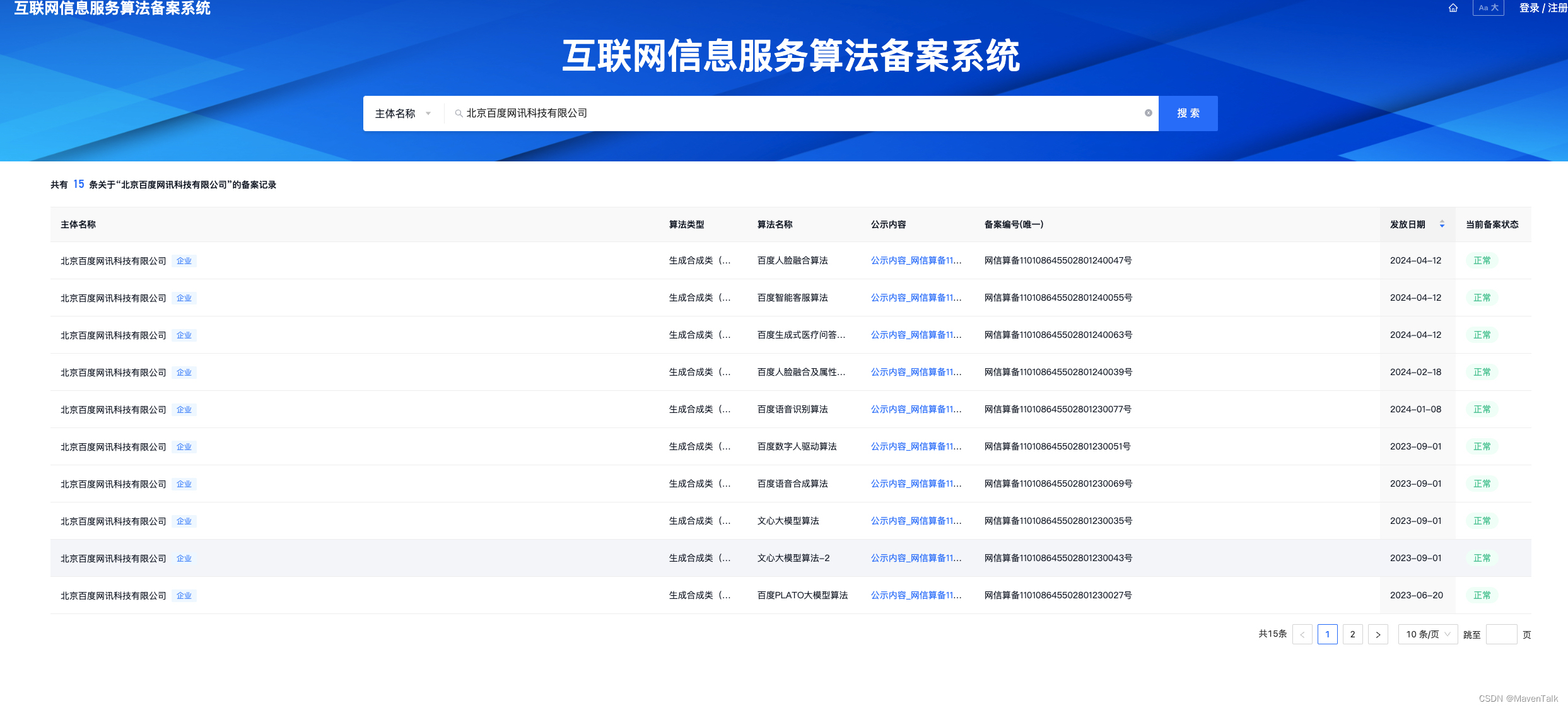Select page 2 in pagination
The image size is (1568, 708).
pyautogui.click(x=1352, y=634)
